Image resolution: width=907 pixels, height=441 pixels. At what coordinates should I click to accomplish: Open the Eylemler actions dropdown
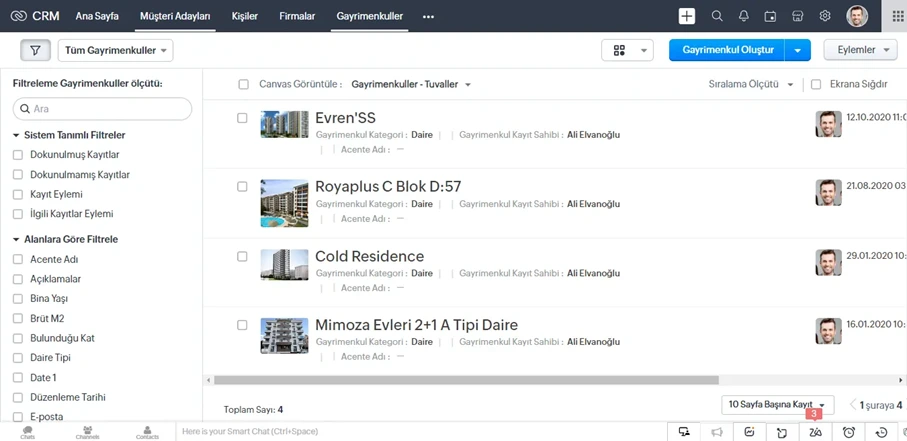click(x=861, y=50)
